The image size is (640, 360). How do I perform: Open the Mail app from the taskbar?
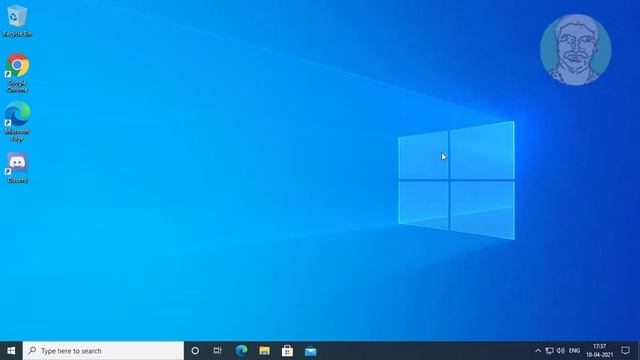[x=310, y=351]
